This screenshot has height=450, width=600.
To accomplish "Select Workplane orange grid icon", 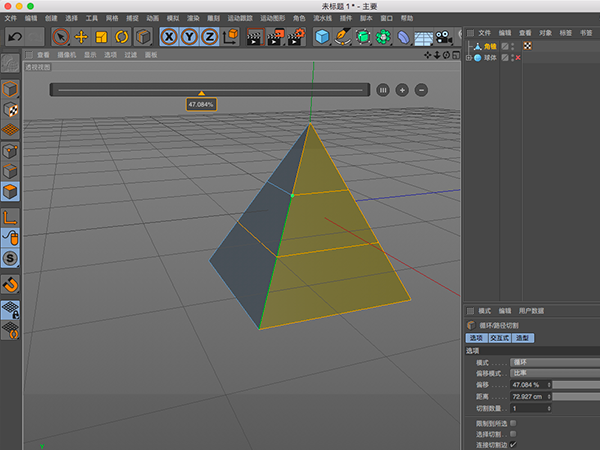I will point(10,130).
